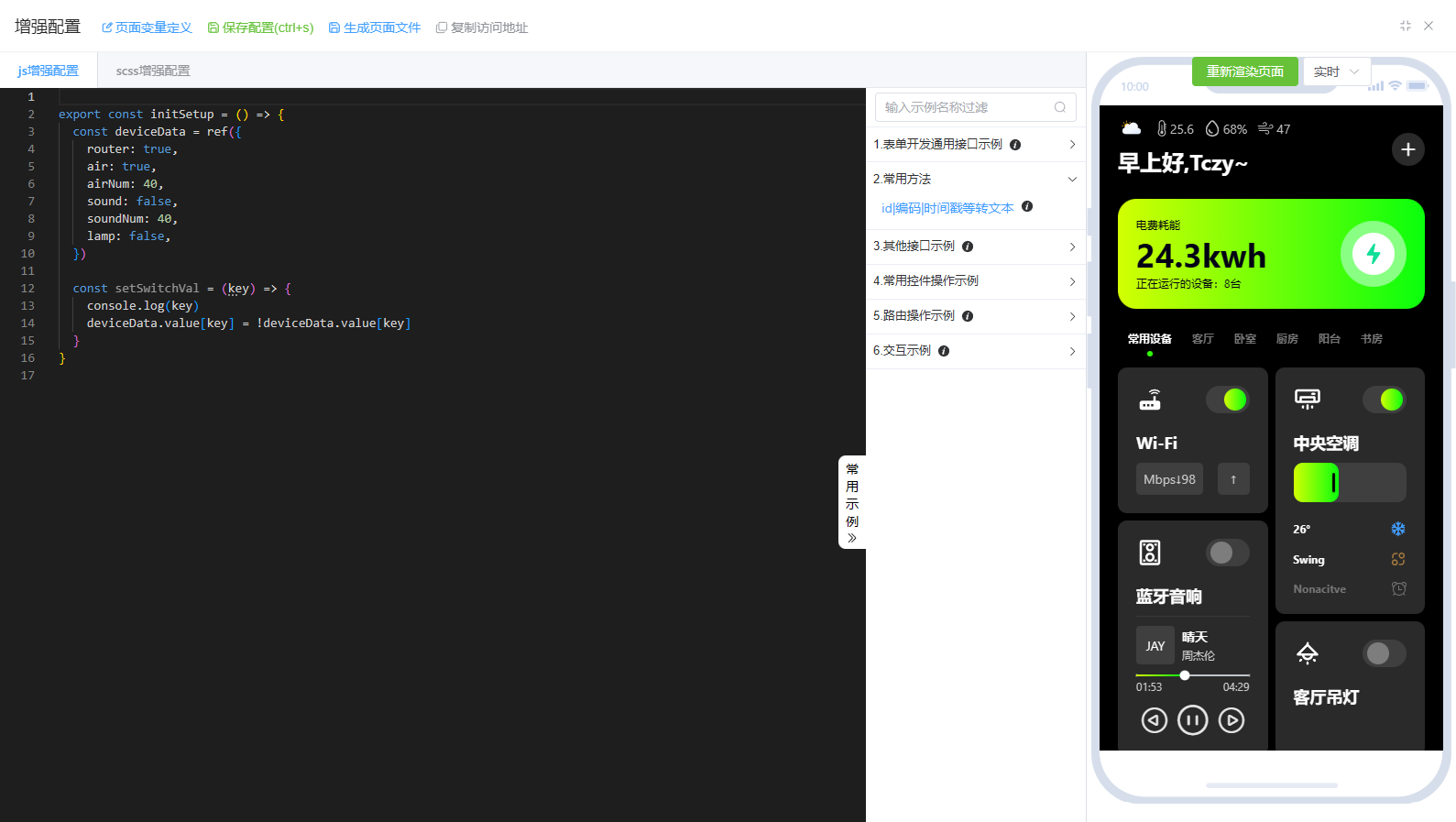Click the 重新渲染页面 button
This screenshot has height=822, width=1456.
point(1244,71)
